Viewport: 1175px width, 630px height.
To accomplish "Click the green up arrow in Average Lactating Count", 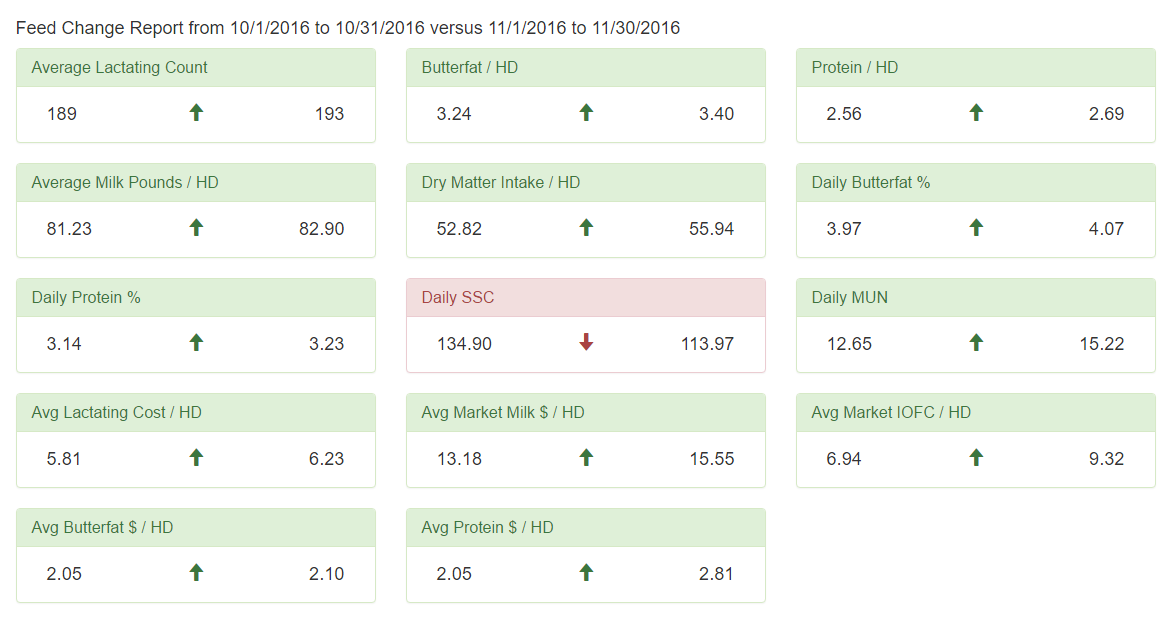I will click(196, 113).
